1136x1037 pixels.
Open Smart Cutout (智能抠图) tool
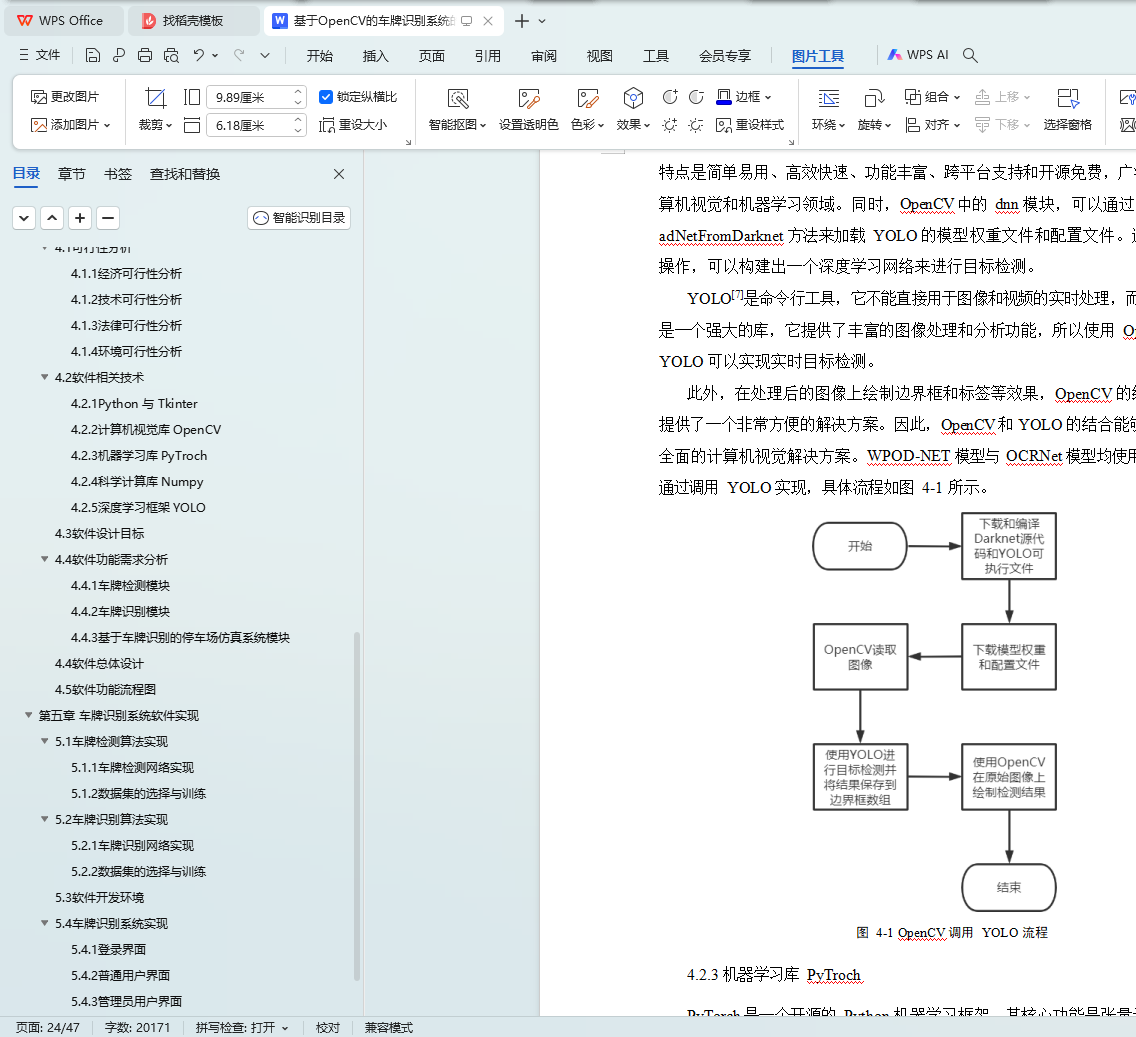457,109
